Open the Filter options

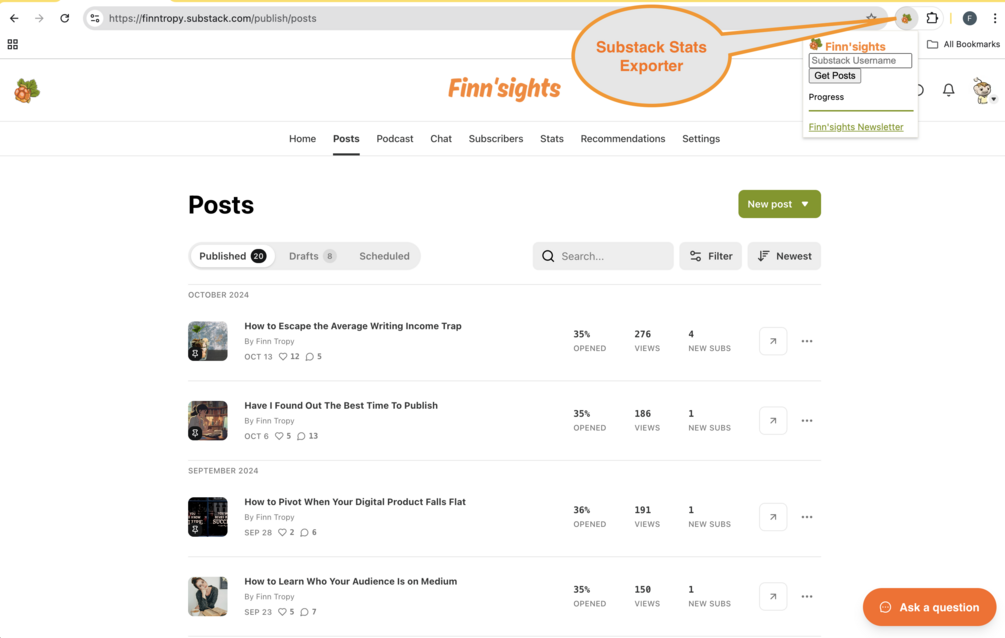[x=711, y=256]
